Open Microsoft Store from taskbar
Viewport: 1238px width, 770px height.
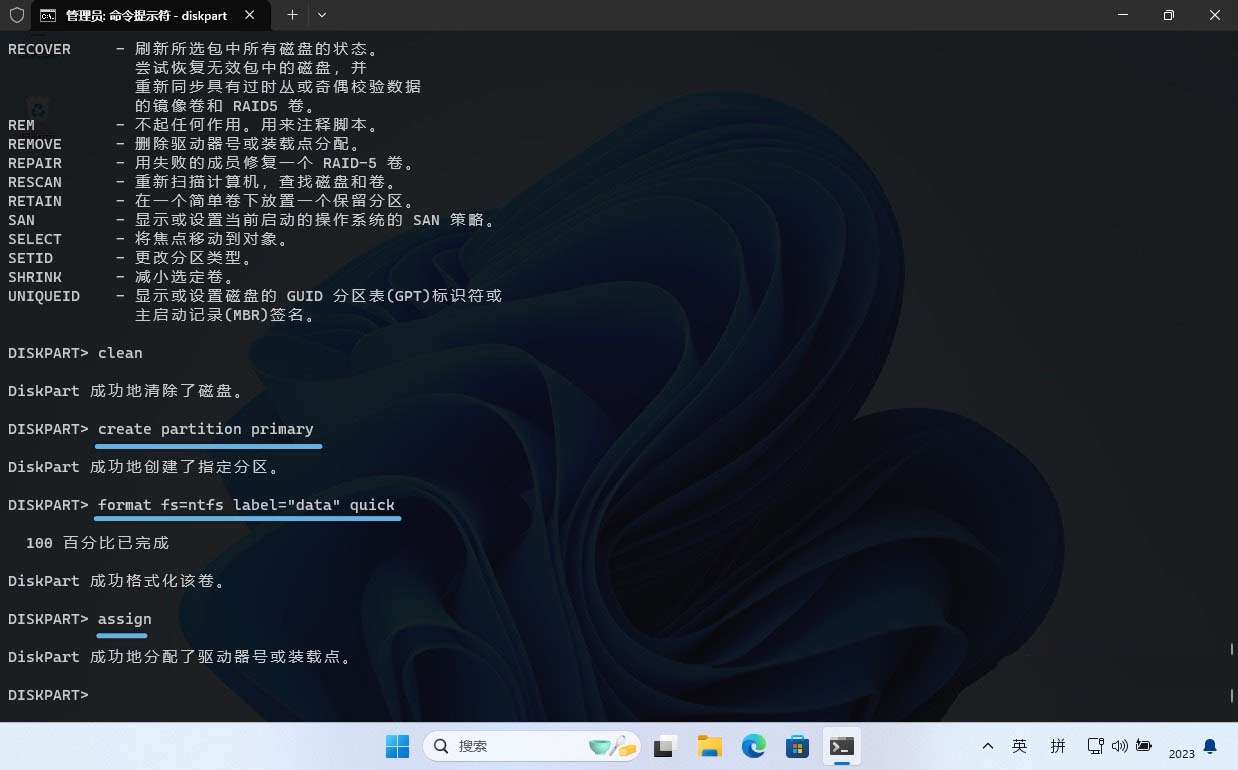coord(797,746)
